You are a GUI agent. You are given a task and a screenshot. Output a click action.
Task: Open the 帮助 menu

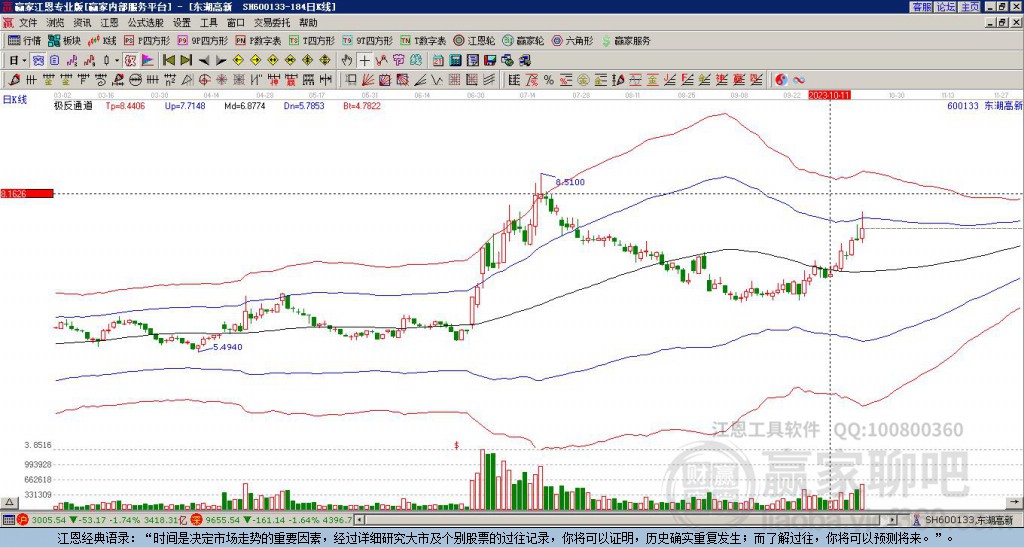308,22
